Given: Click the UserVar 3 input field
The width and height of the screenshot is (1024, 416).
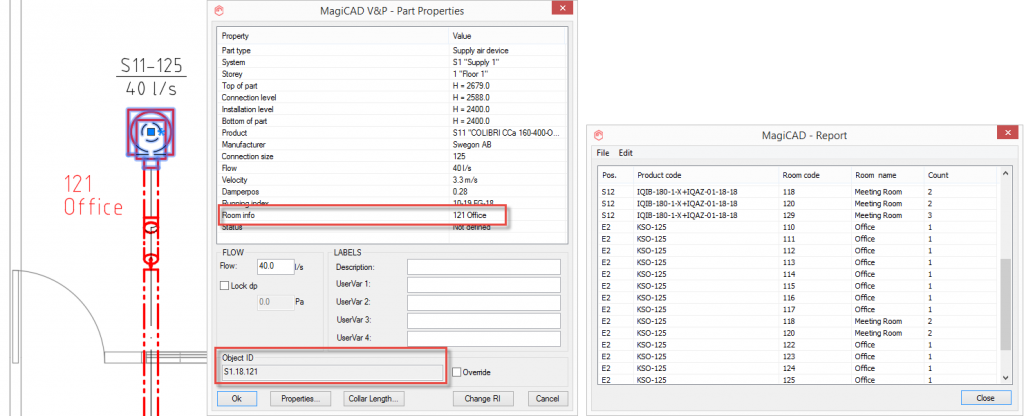Looking at the screenshot, I should (483, 321).
